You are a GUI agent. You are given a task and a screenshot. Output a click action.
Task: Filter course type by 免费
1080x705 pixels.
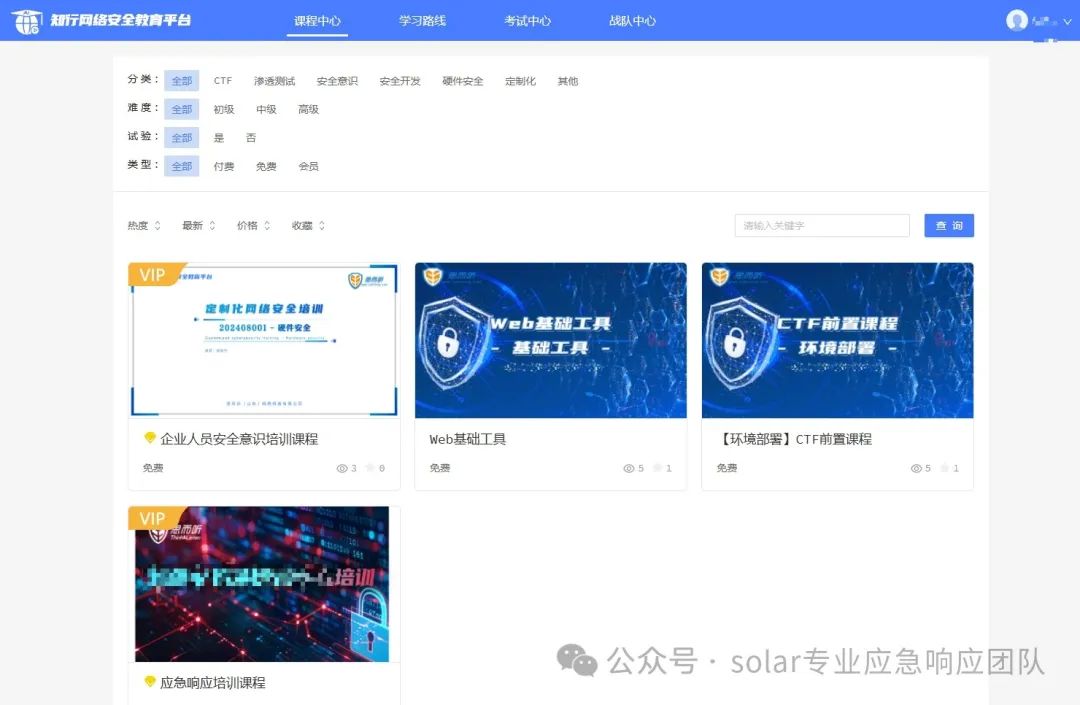pyautogui.click(x=266, y=166)
